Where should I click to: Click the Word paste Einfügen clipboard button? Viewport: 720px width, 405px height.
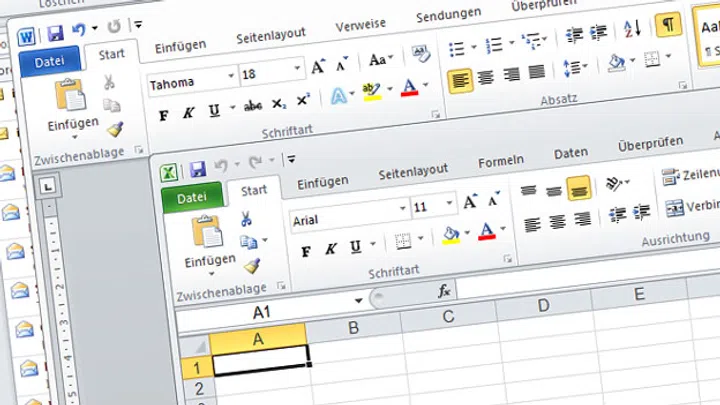tap(73, 108)
